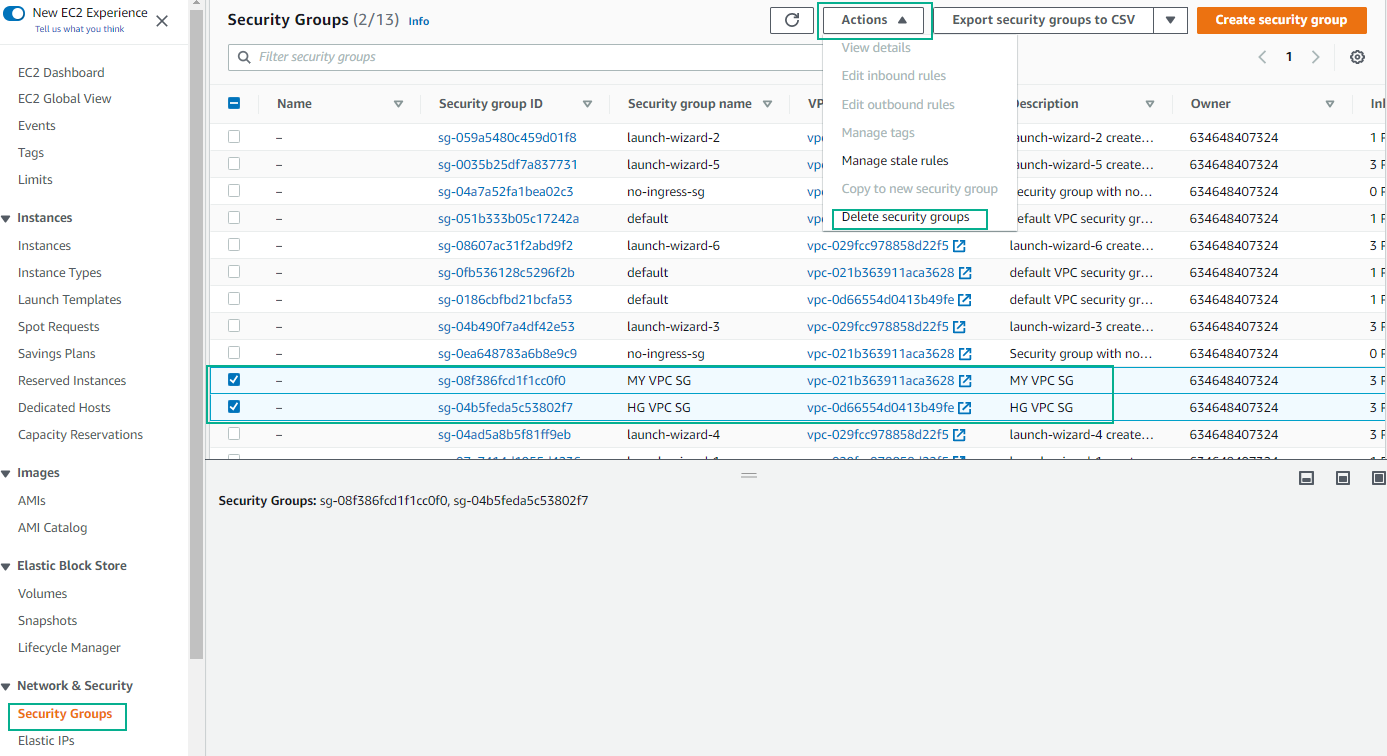This screenshot has width=1387, height=756.
Task: Click Create security group button
Action: tap(1281, 20)
